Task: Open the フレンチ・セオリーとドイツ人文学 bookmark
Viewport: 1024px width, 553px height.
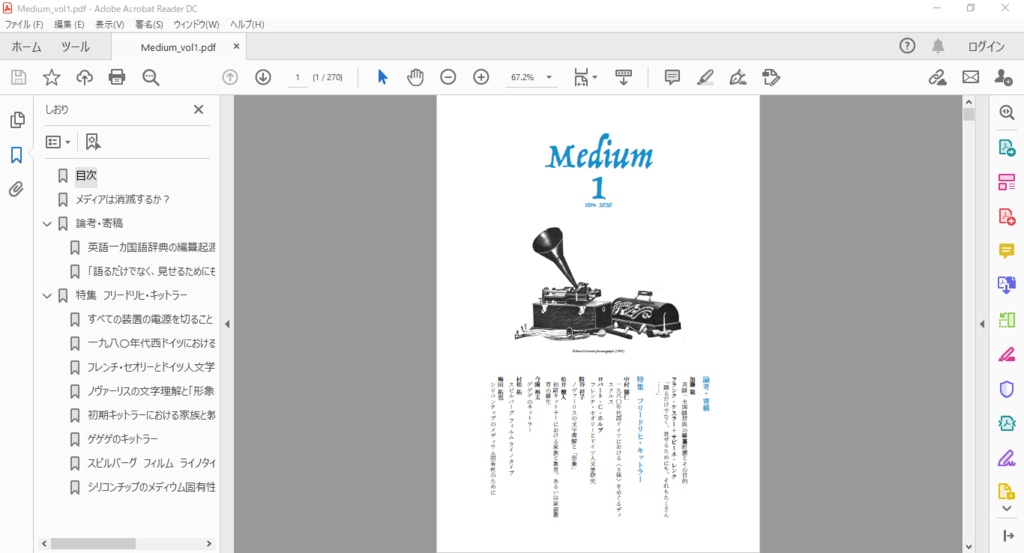Action: [x=151, y=368]
